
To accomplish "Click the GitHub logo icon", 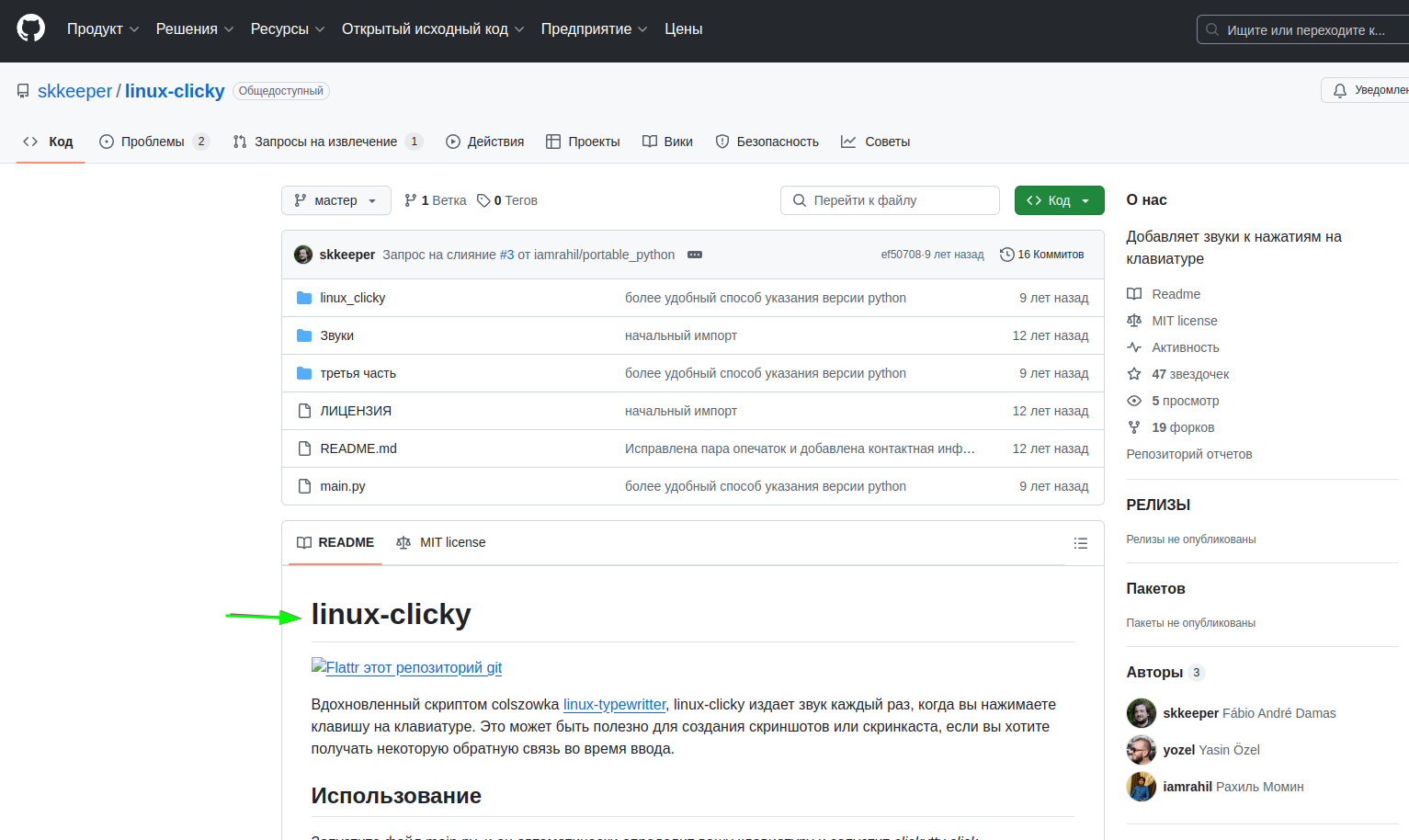I will [31, 28].
